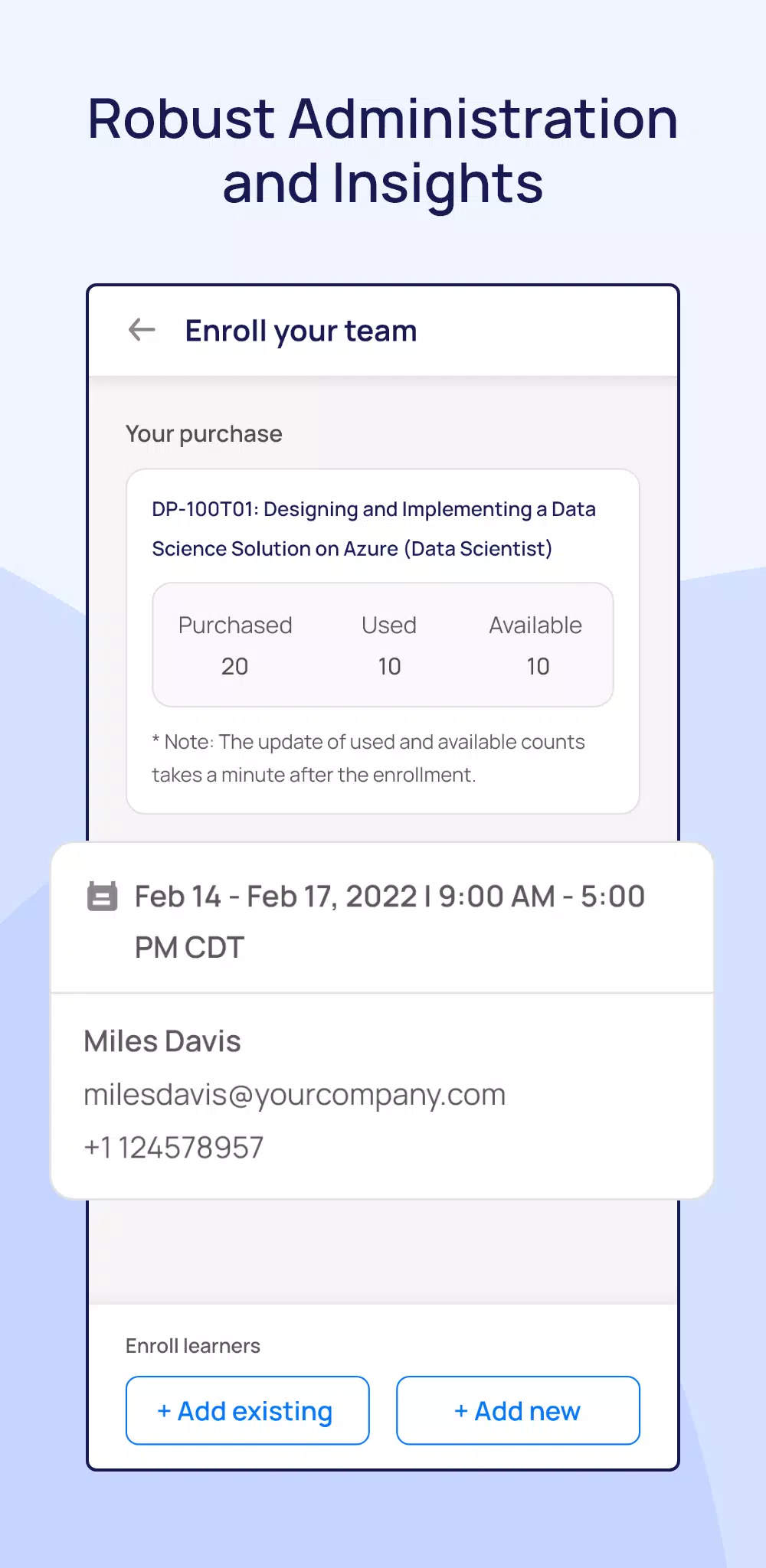766x1568 pixels.
Task: Click the Available column label
Action: click(536, 625)
